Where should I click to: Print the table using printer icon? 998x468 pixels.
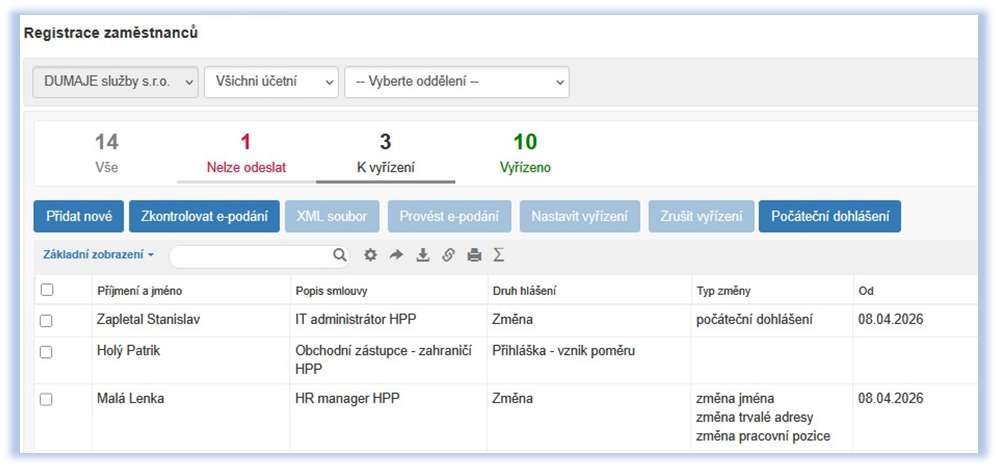(474, 255)
